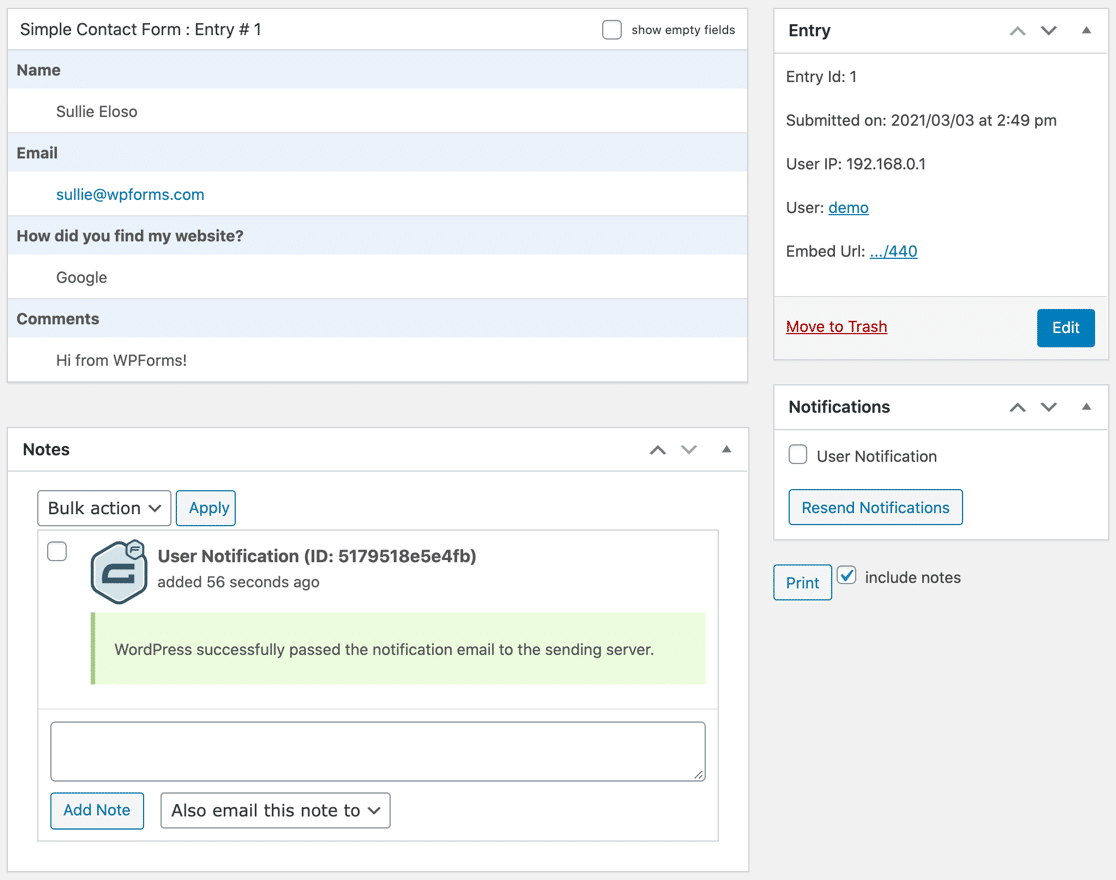Click Resend Notifications button
This screenshot has height=880, width=1116.
[875, 508]
